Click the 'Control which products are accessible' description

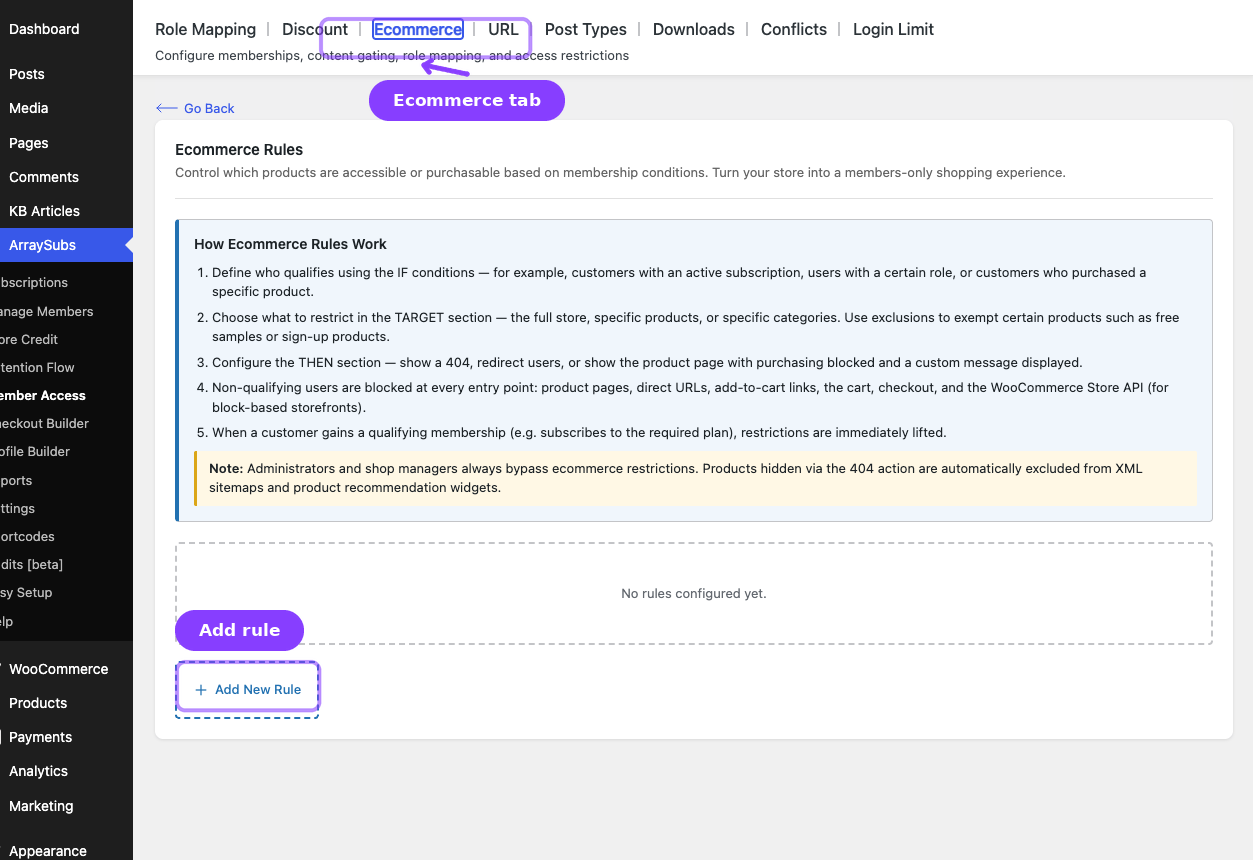(620, 173)
